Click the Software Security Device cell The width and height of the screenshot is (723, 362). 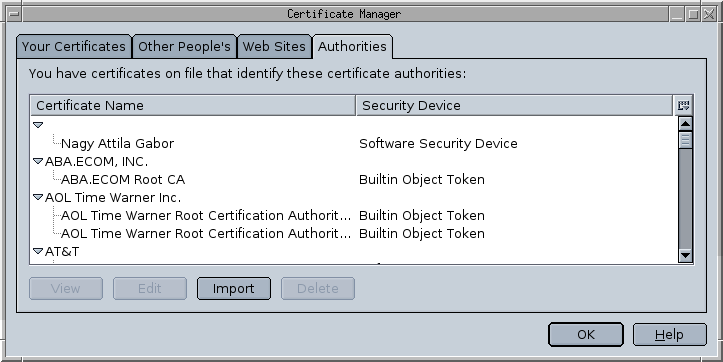[438, 143]
